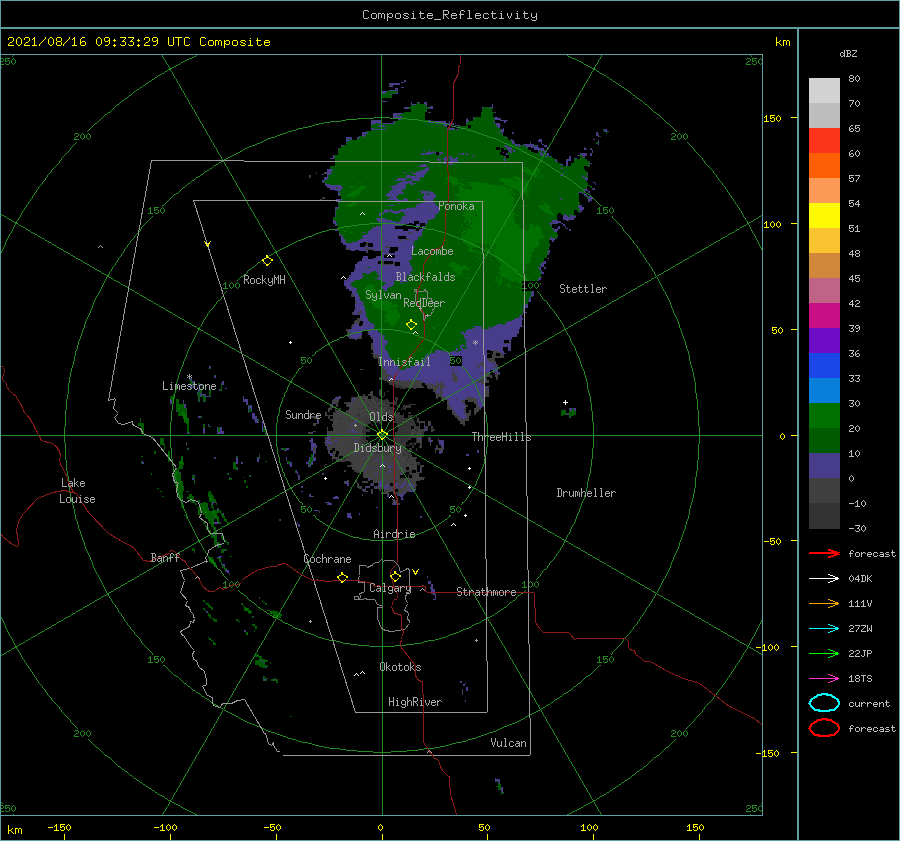The image size is (900, 841).
Task: Click the yellow radar site marker near Olds
Action: pos(382,435)
